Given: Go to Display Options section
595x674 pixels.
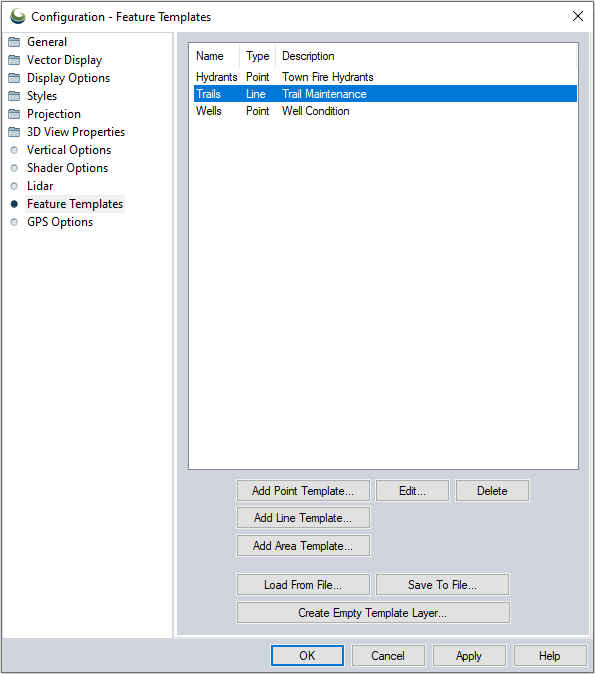Looking at the screenshot, I should pos(68,78).
